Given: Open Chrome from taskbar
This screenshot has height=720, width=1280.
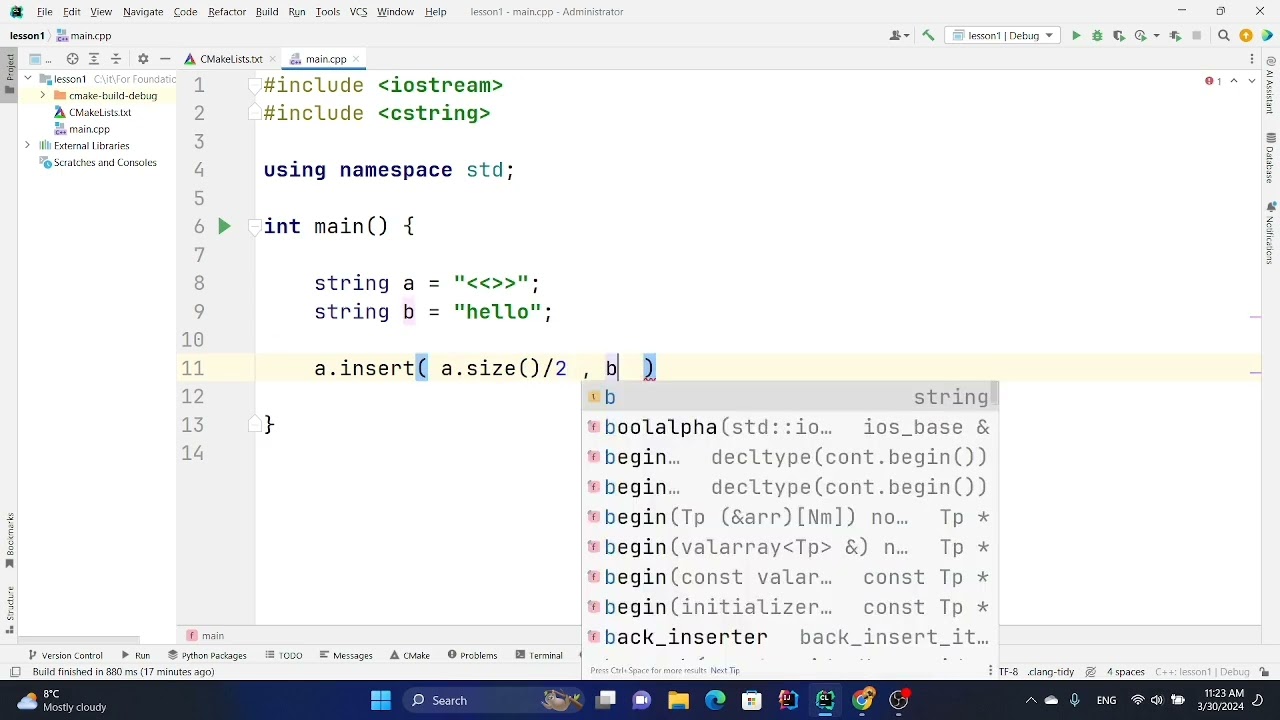Looking at the screenshot, I should [x=862, y=700].
